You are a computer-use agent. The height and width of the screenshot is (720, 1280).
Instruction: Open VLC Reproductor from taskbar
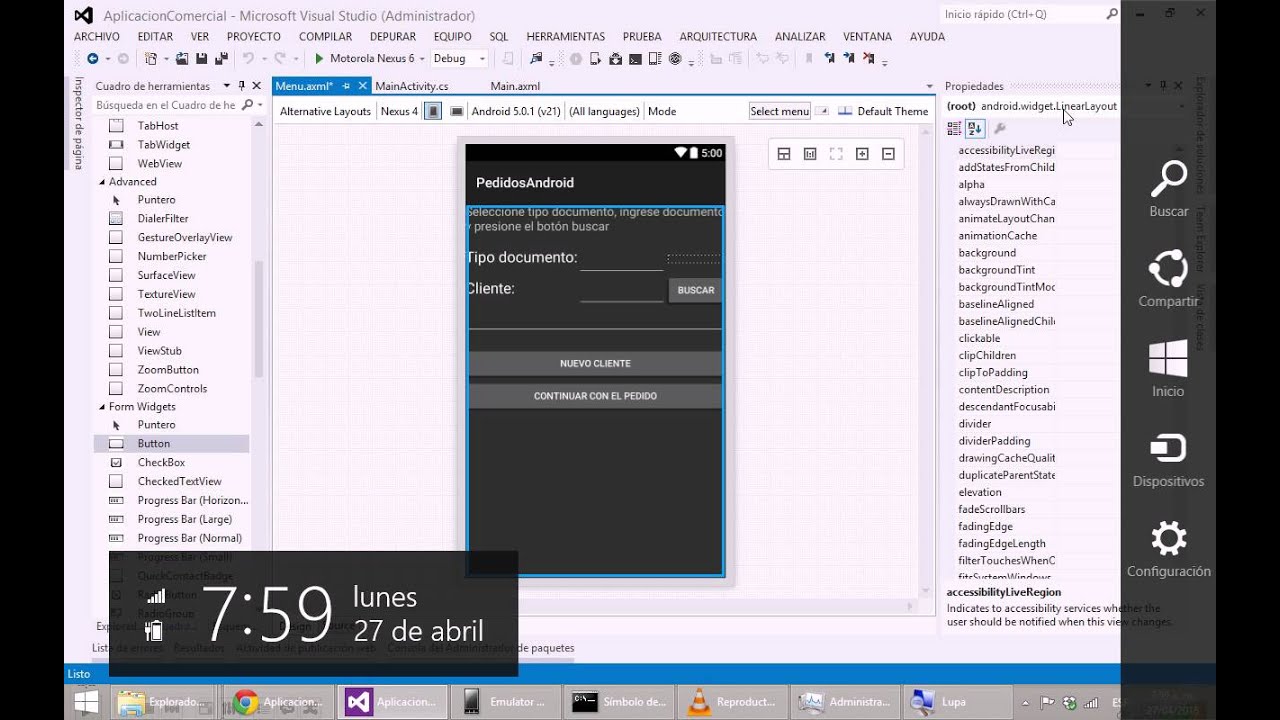(732, 702)
